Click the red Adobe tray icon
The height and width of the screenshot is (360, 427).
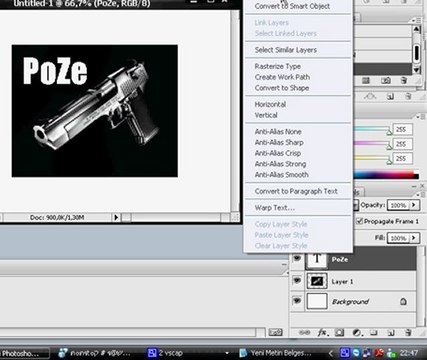click(378, 353)
